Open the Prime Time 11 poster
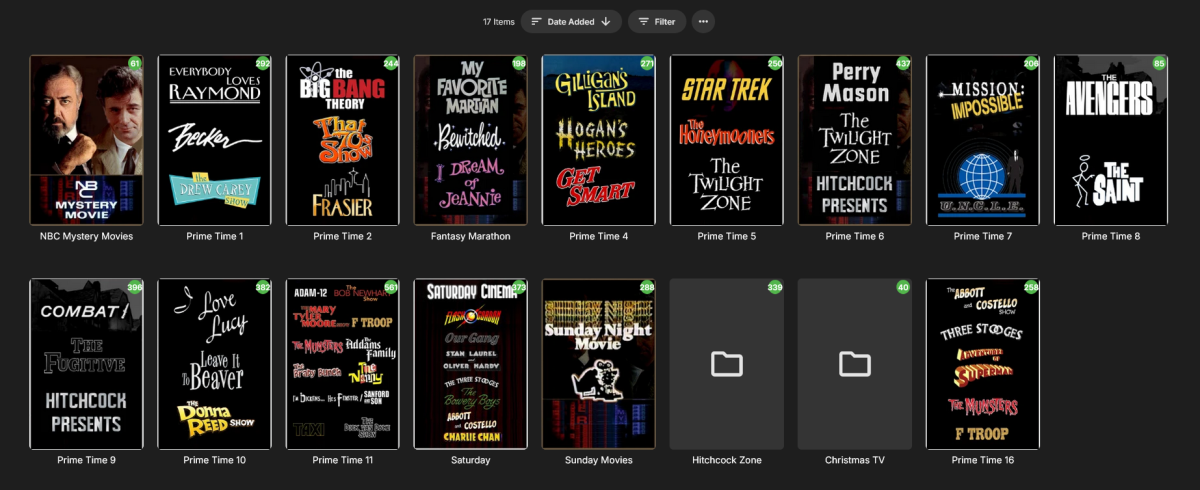1200x490 pixels. 342,364
